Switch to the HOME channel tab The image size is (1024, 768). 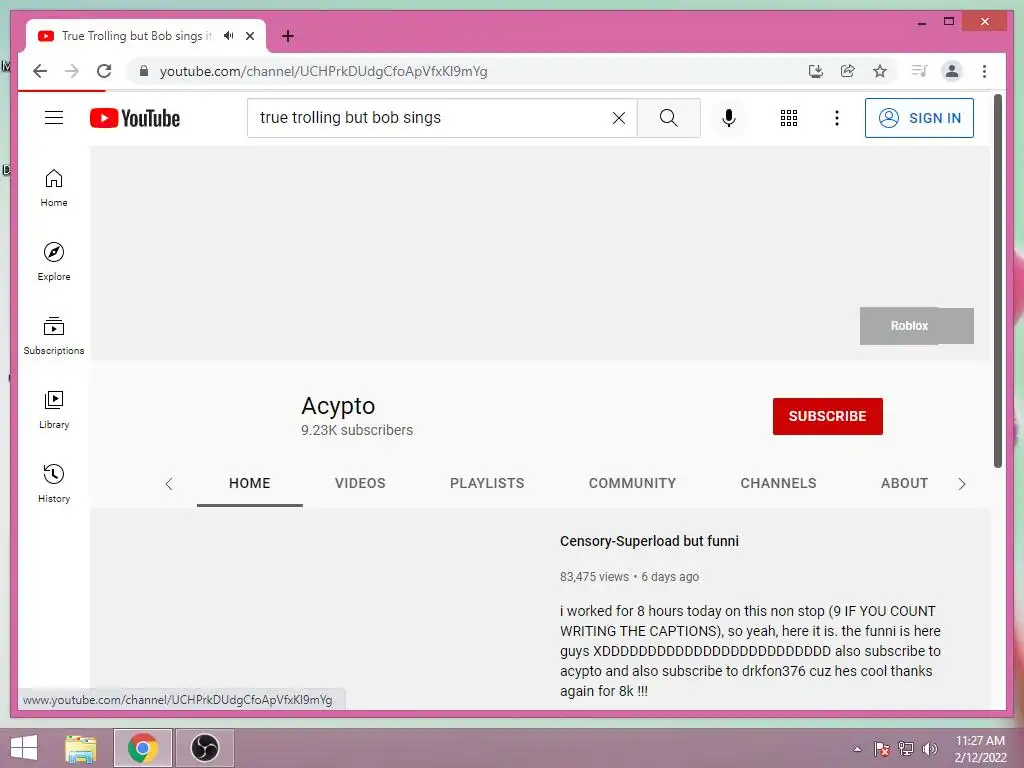click(249, 483)
